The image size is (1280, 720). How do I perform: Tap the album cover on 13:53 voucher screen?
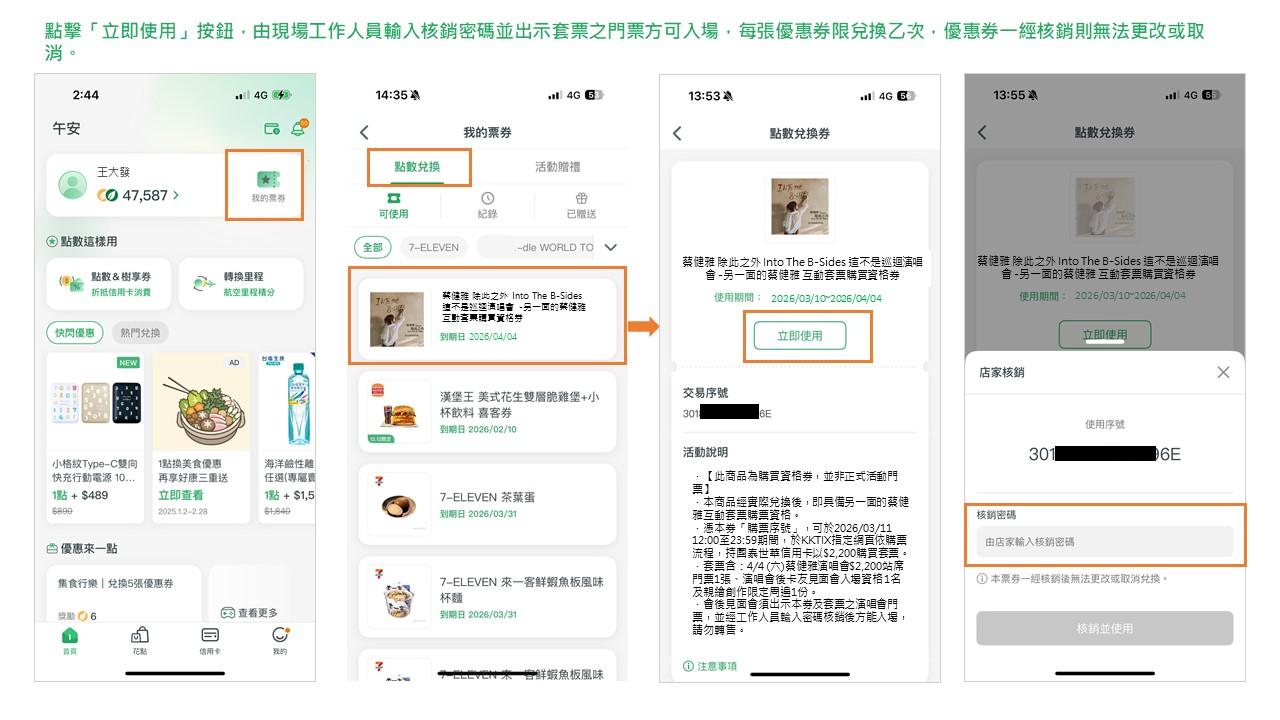[799, 209]
